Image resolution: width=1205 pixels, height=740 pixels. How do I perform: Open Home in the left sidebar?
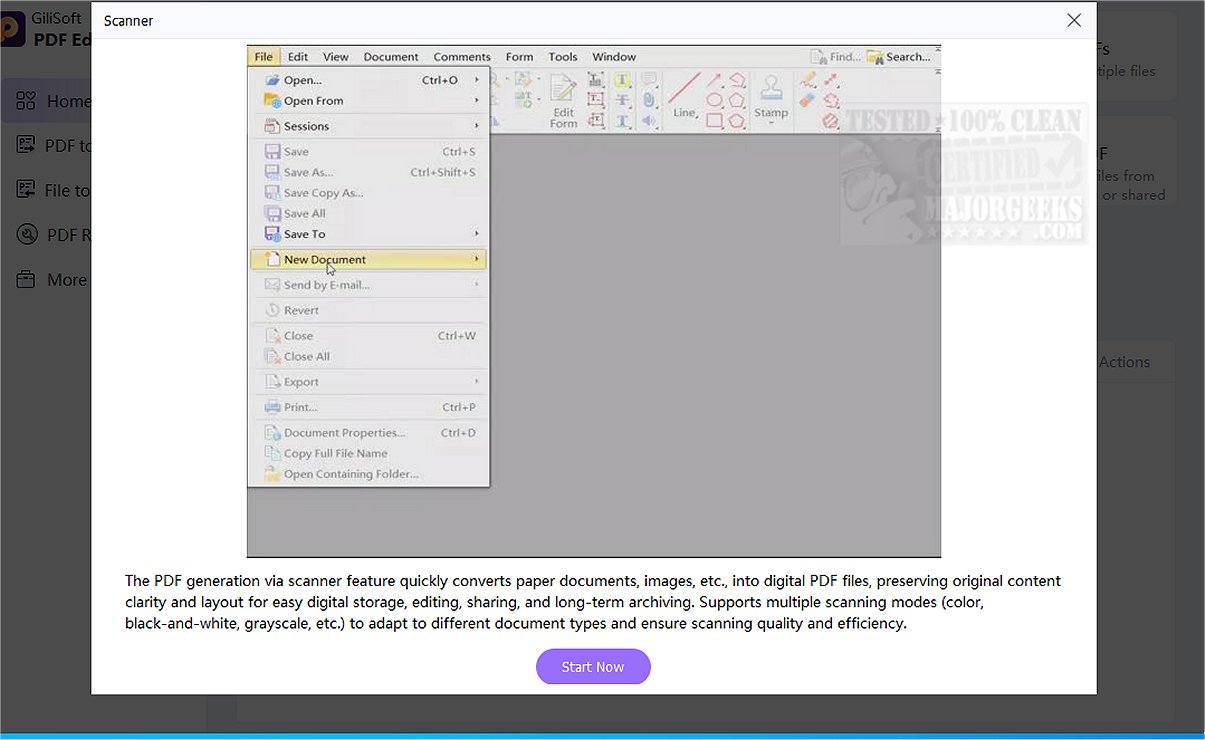pyautogui.click(x=46, y=101)
